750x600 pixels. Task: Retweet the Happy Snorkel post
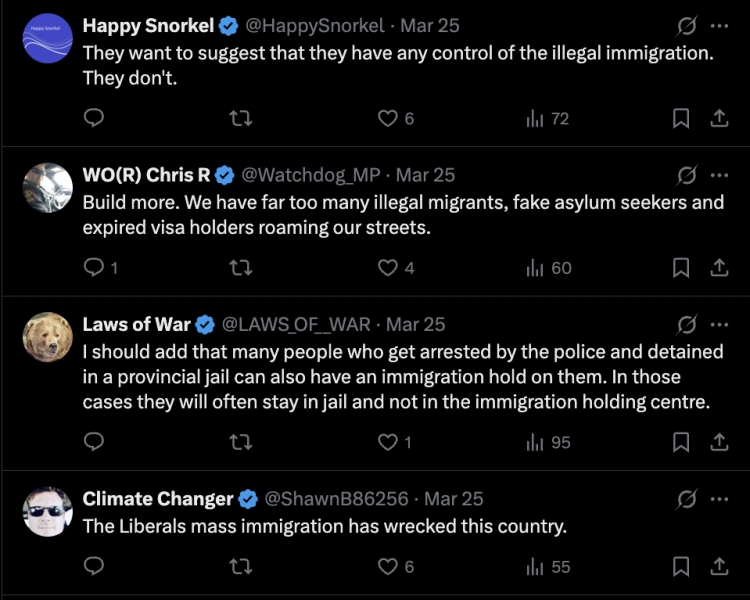(x=240, y=118)
